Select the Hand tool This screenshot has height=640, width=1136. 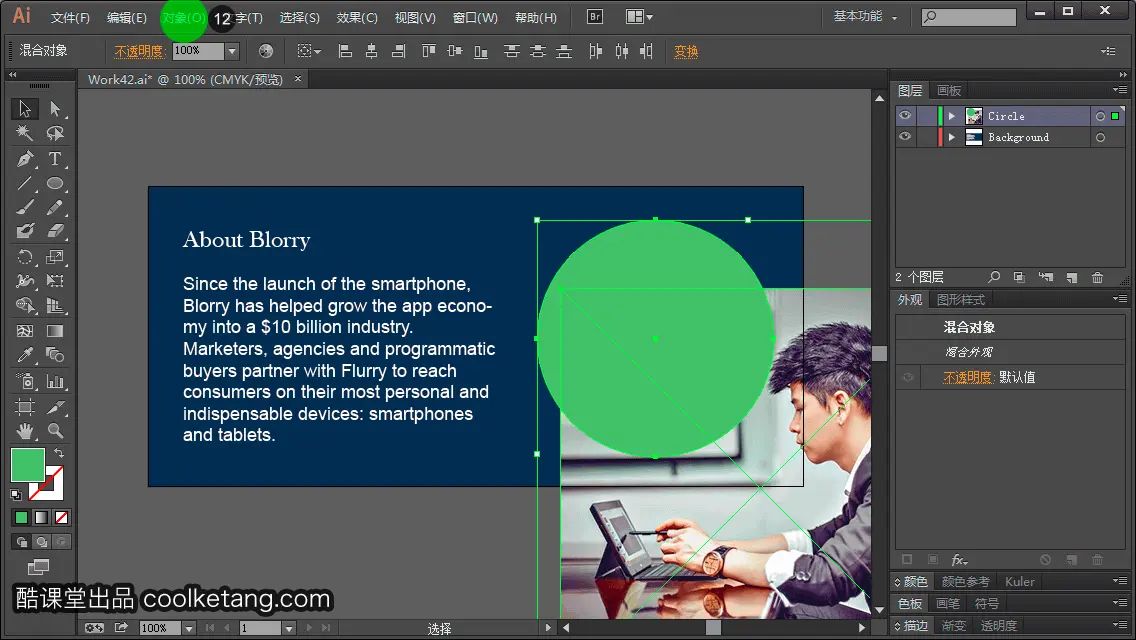(25, 431)
